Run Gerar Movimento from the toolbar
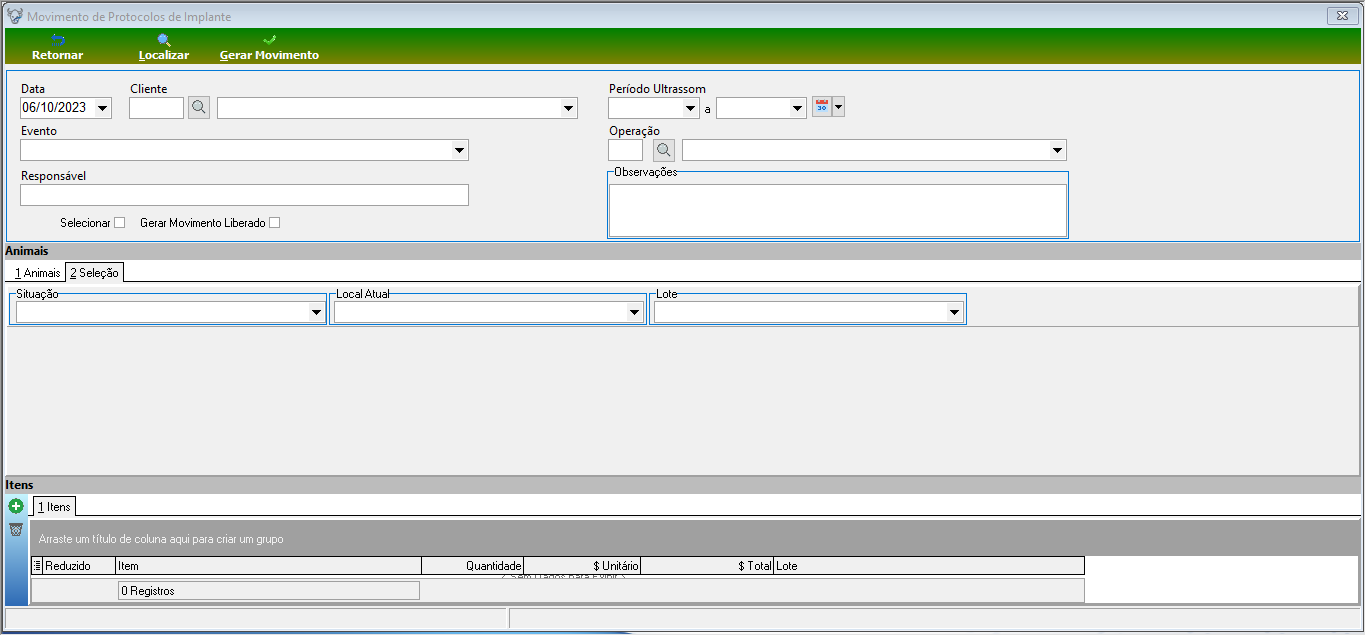 click(x=269, y=47)
